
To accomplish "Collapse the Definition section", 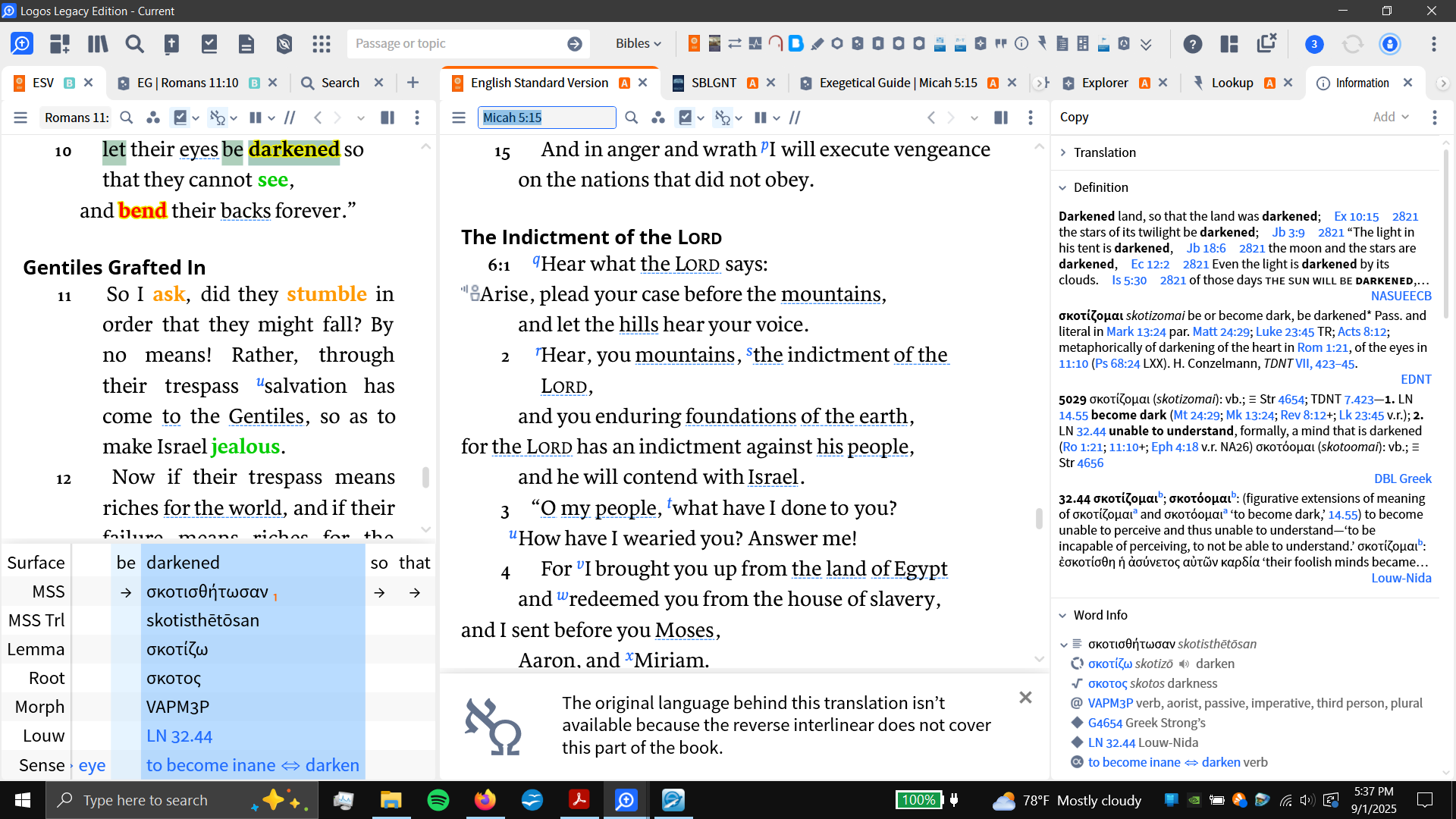I will (1063, 187).
